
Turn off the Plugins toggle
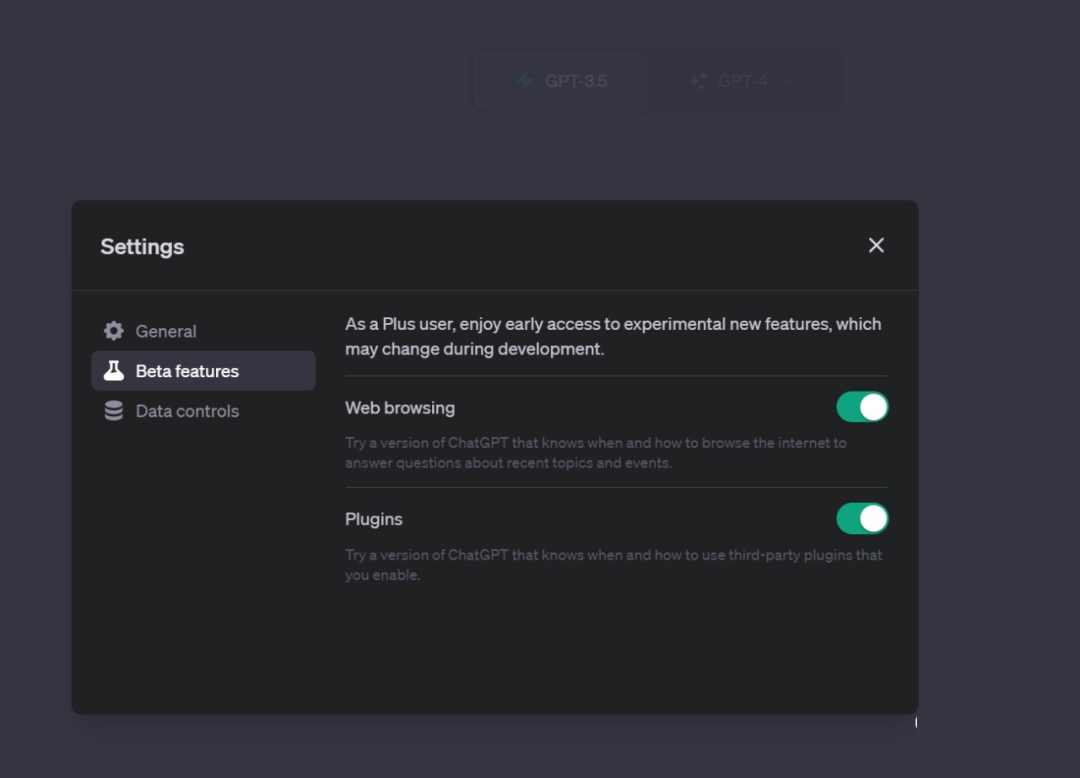[x=862, y=518]
